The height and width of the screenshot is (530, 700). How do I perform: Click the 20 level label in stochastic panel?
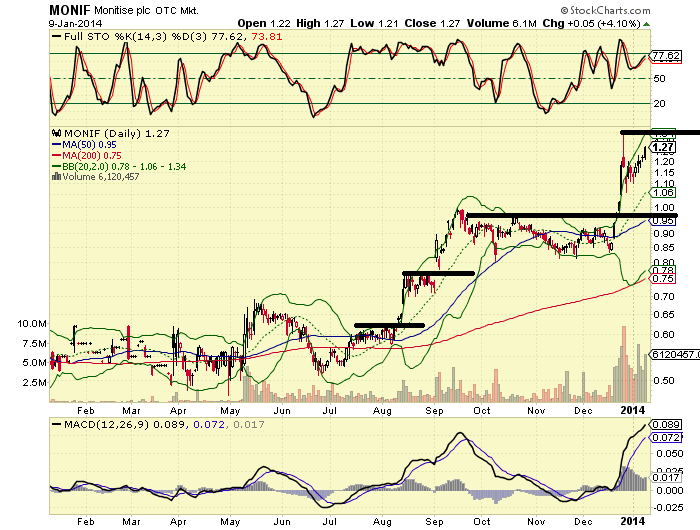tap(659, 104)
